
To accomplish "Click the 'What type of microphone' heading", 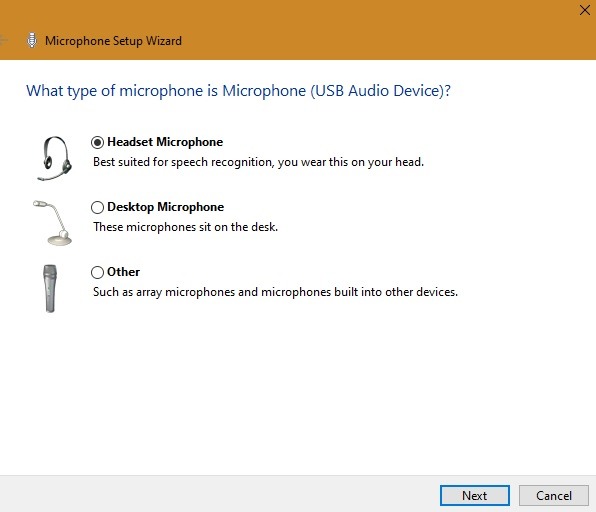I will [x=238, y=91].
